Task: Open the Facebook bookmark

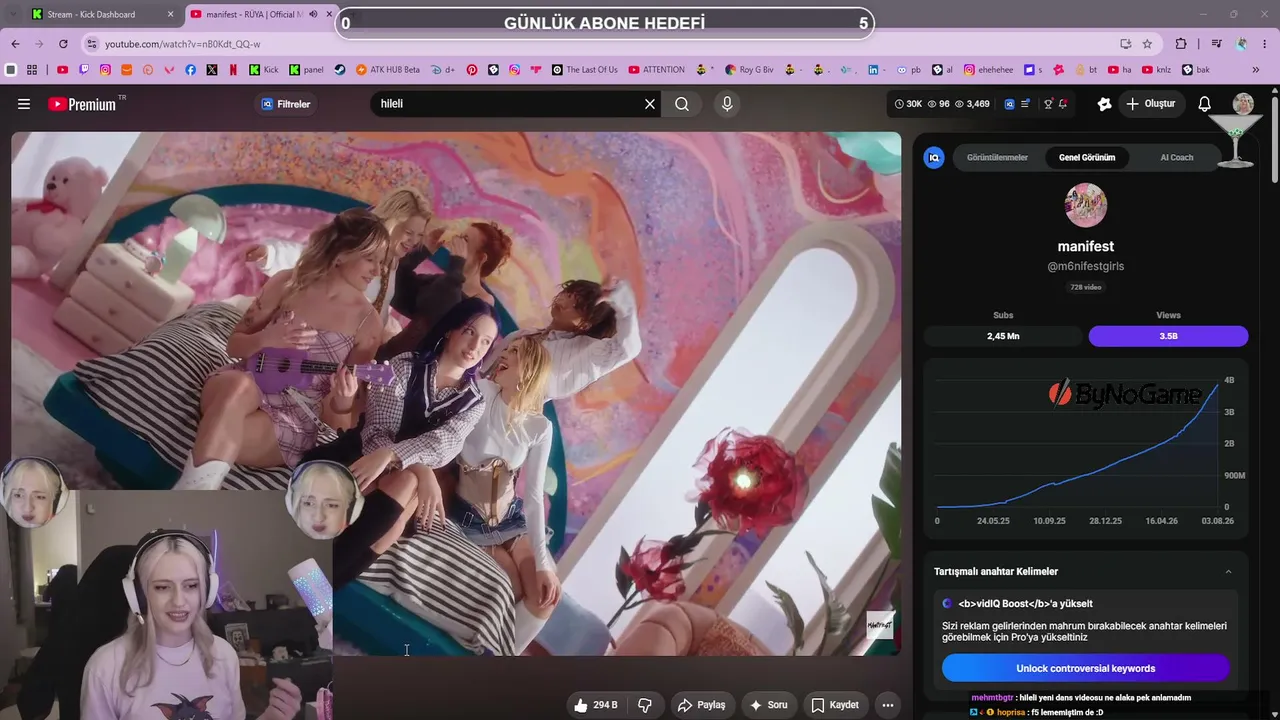Action: pos(191,70)
